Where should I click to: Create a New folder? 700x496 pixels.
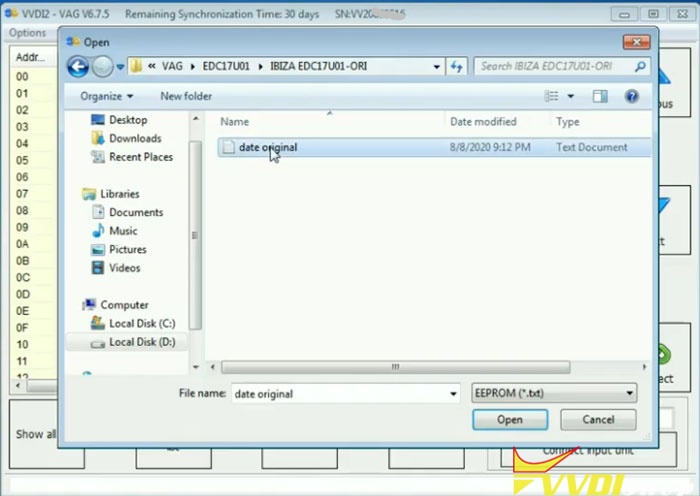coord(186,96)
